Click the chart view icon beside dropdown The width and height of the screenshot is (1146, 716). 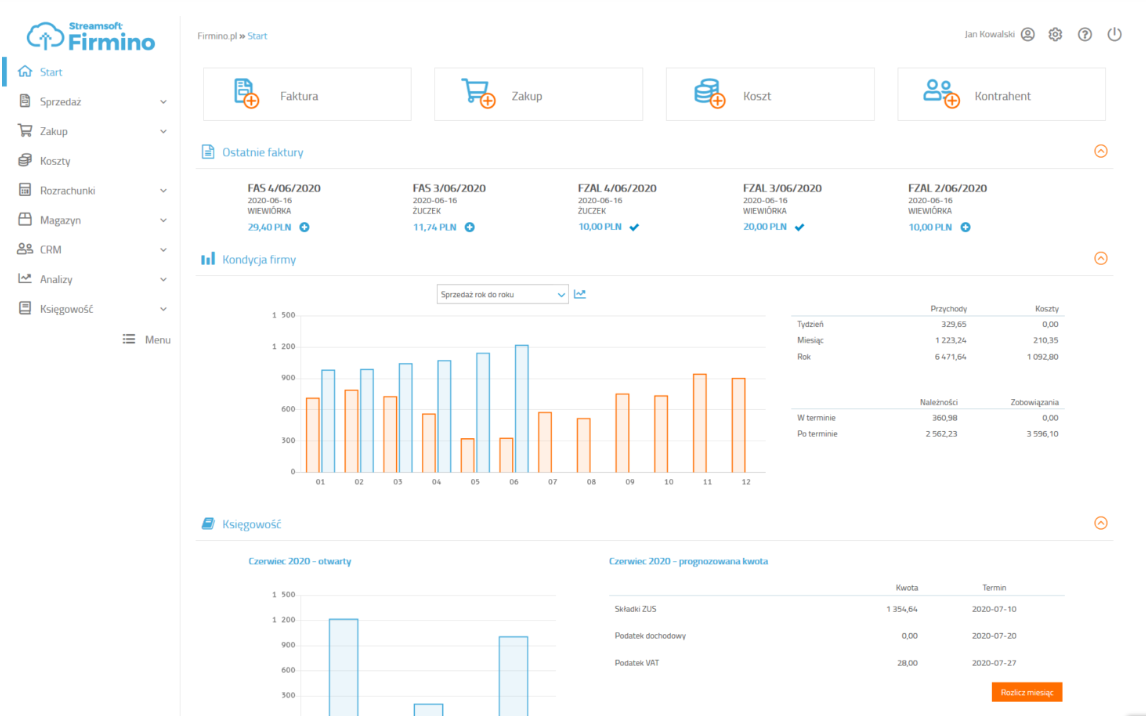(580, 294)
